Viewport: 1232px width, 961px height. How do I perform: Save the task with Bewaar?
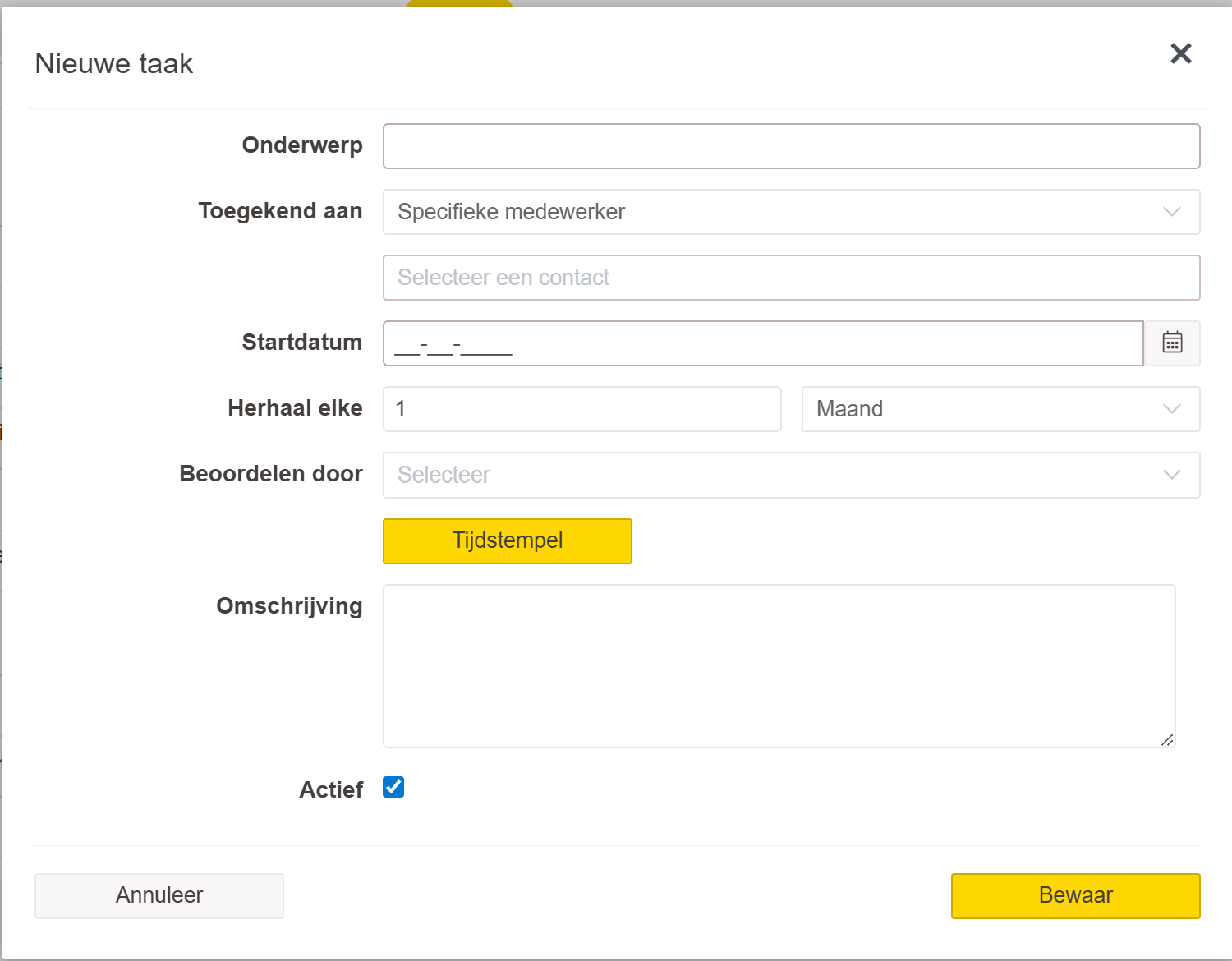point(1075,895)
